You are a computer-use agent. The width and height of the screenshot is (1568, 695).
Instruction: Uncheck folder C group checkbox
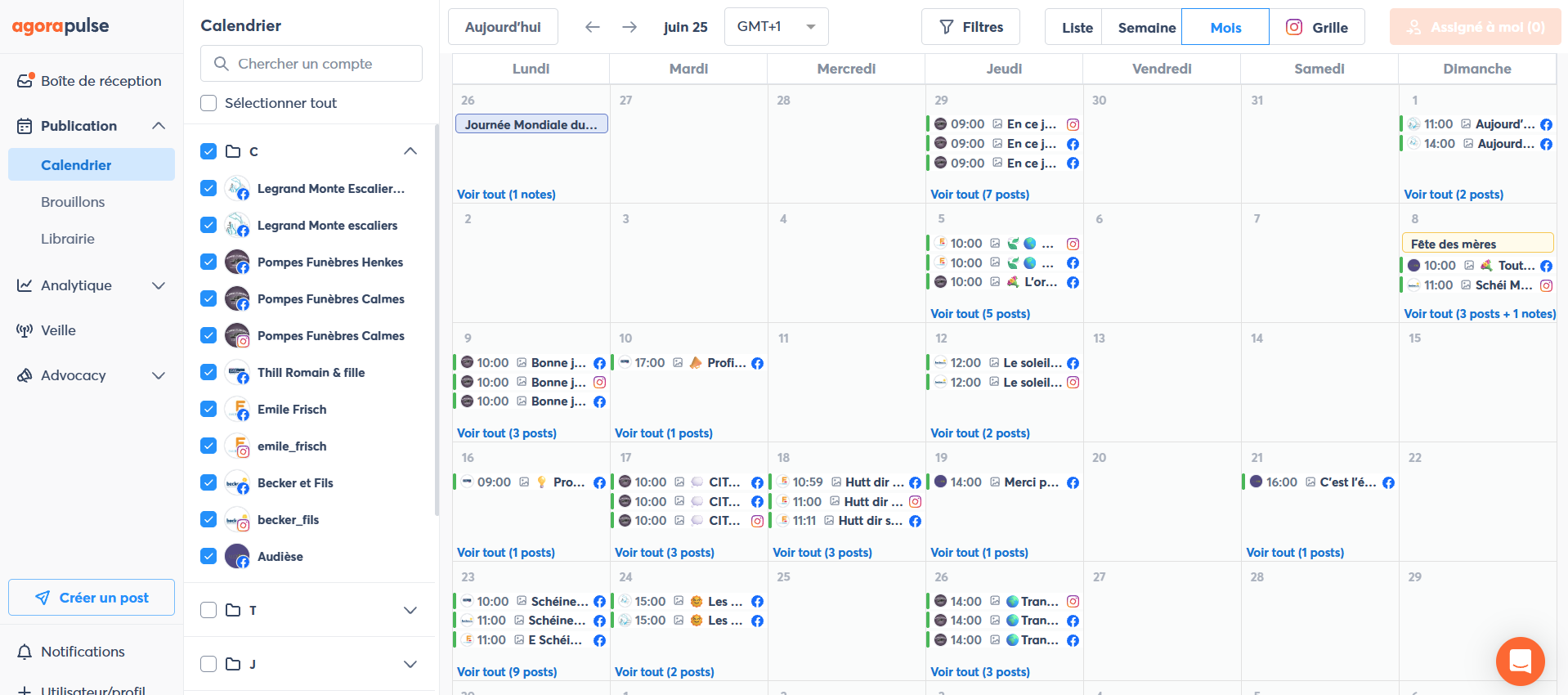click(208, 151)
